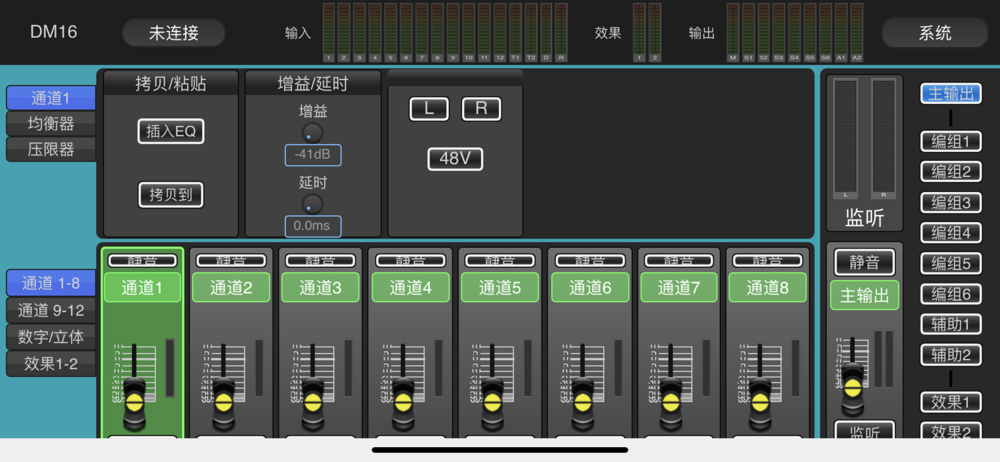Select the 编组1 bus
This screenshot has width=1000, height=462.
pyautogui.click(x=950, y=141)
